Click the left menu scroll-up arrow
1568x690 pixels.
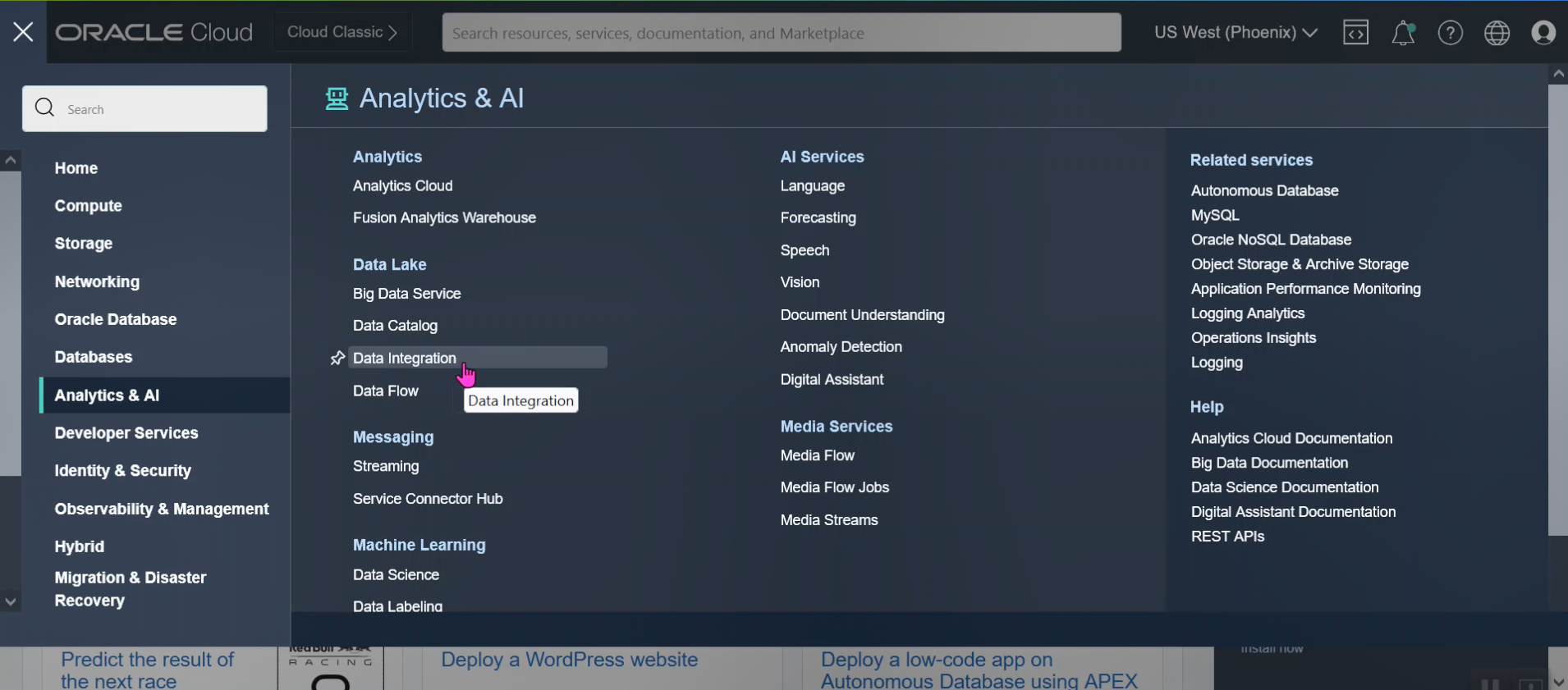(11, 160)
